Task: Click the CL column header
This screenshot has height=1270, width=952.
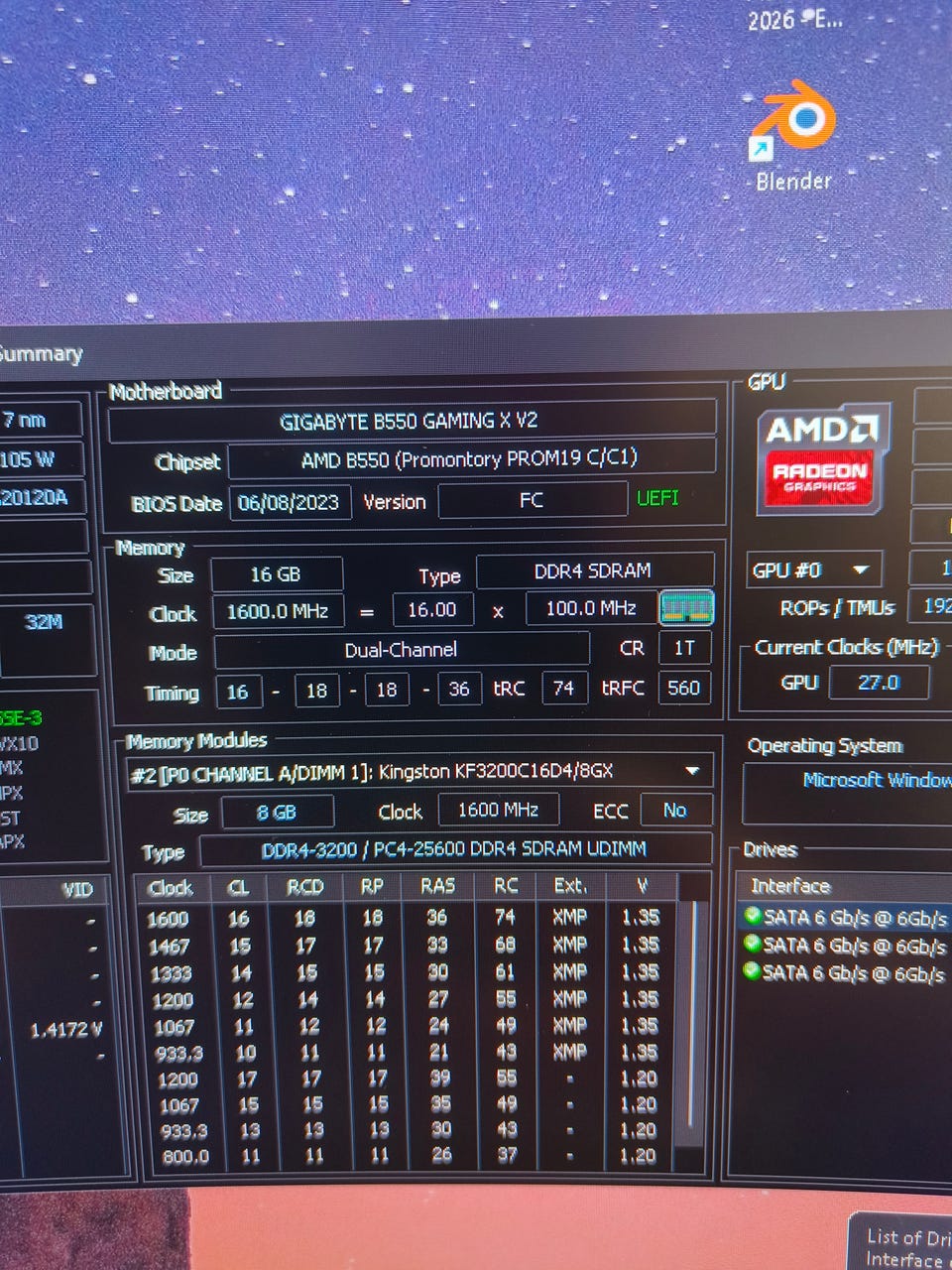Action: click(239, 888)
